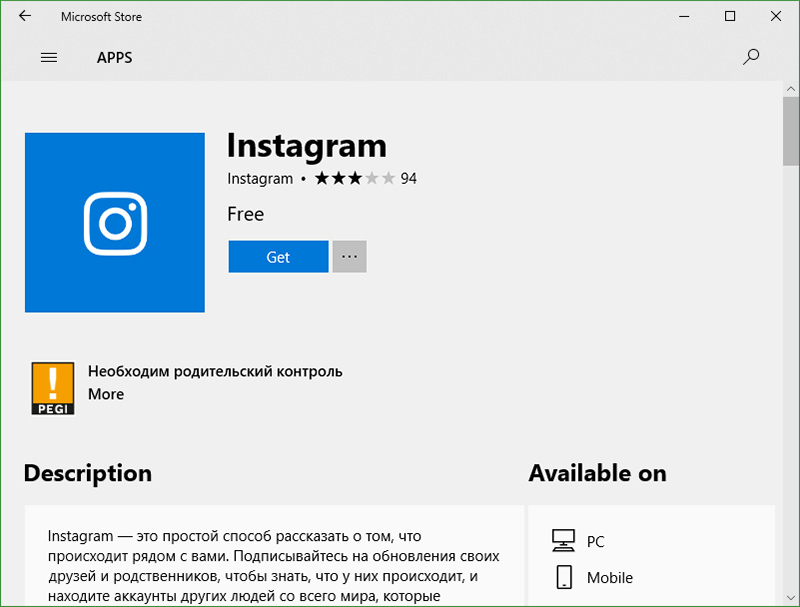Click the 94 ratings count
The width and height of the screenshot is (800, 607).
click(408, 179)
